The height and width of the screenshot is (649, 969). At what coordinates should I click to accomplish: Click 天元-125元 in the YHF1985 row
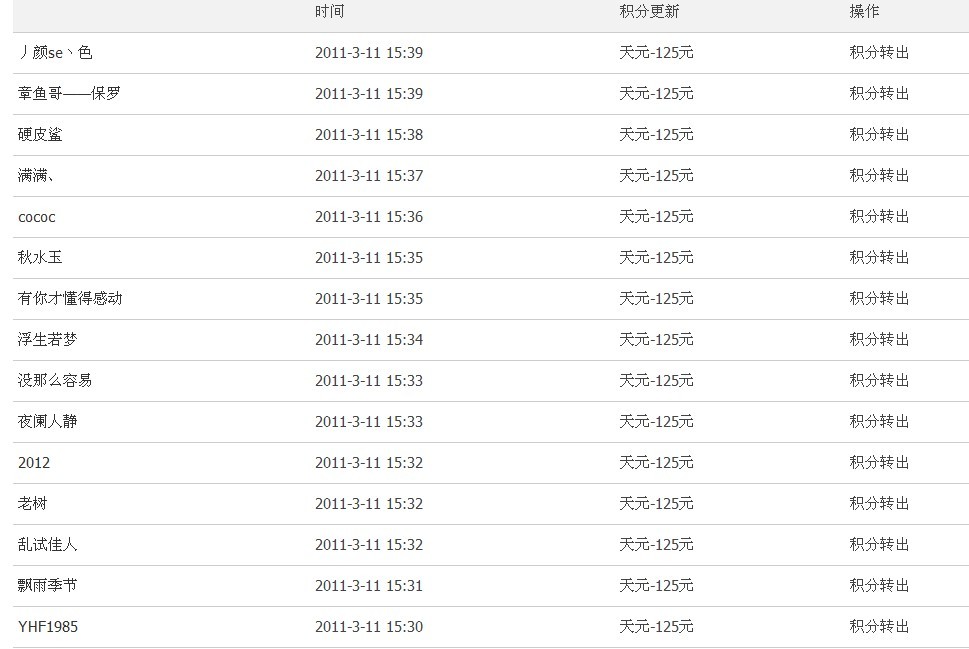click(656, 627)
